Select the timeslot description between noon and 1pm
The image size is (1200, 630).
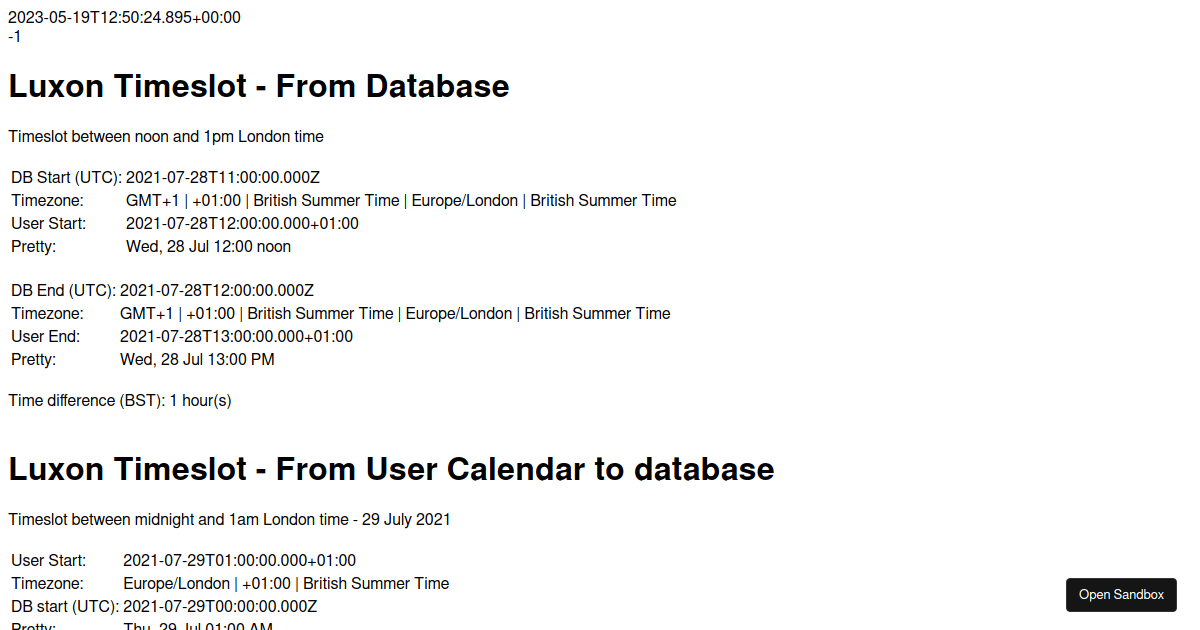click(166, 136)
